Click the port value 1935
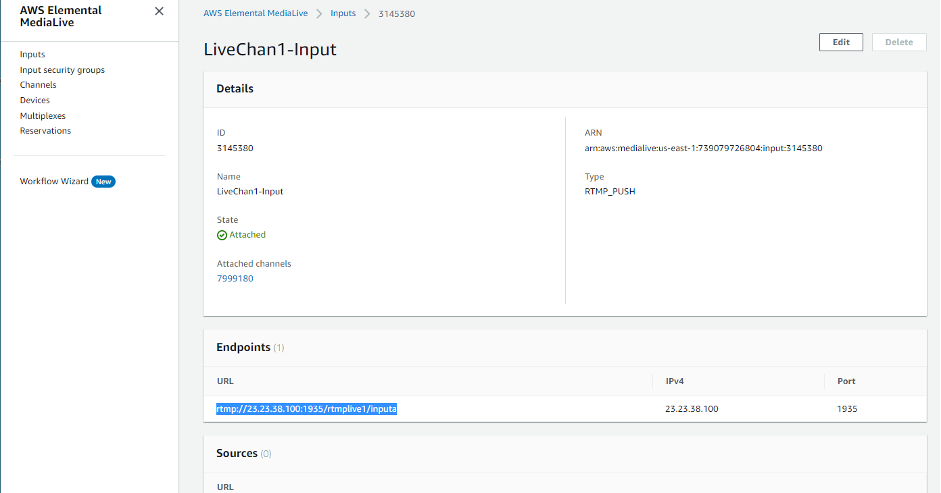Image resolution: width=941 pixels, height=493 pixels. [847, 409]
